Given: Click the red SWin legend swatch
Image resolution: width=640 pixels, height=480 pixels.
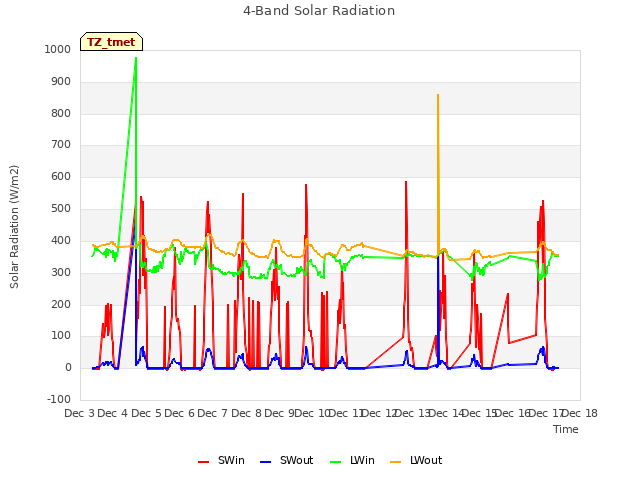Looking at the screenshot, I should 203,462.
